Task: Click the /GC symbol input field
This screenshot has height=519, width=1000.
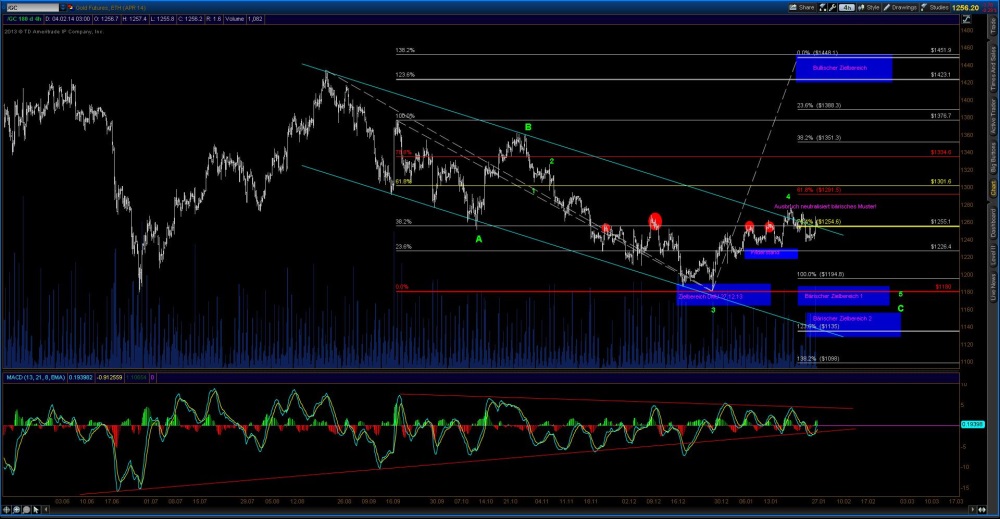Action: [28, 6]
